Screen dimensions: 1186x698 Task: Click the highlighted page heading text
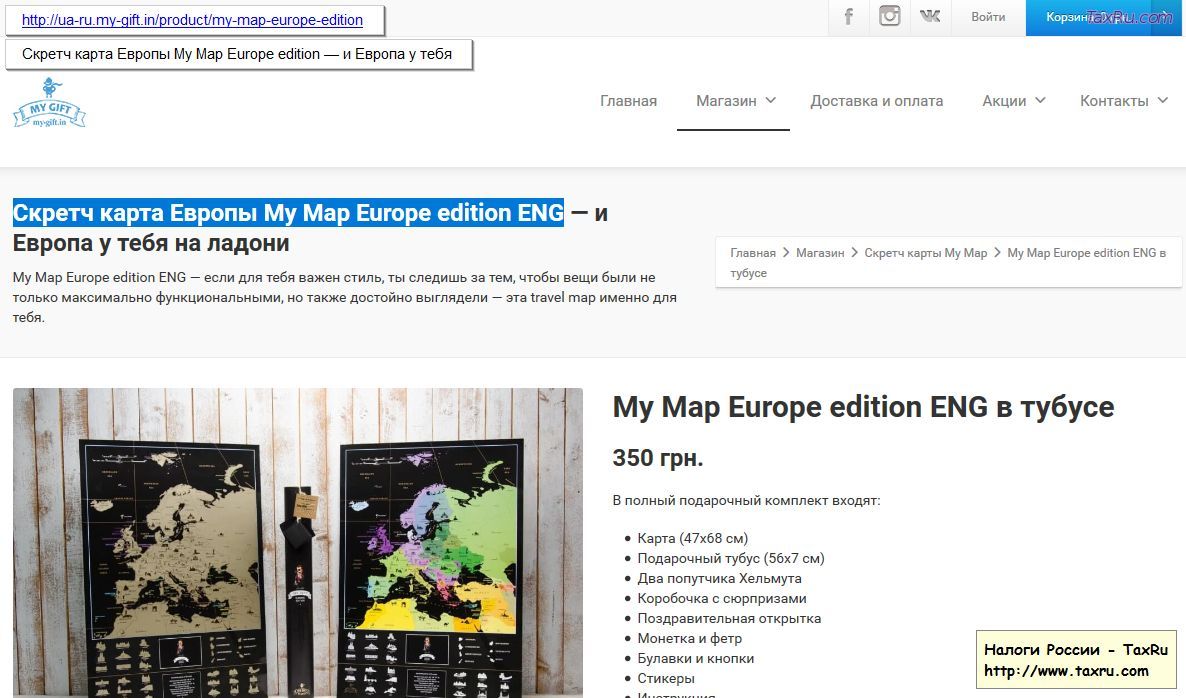tap(288, 213)
